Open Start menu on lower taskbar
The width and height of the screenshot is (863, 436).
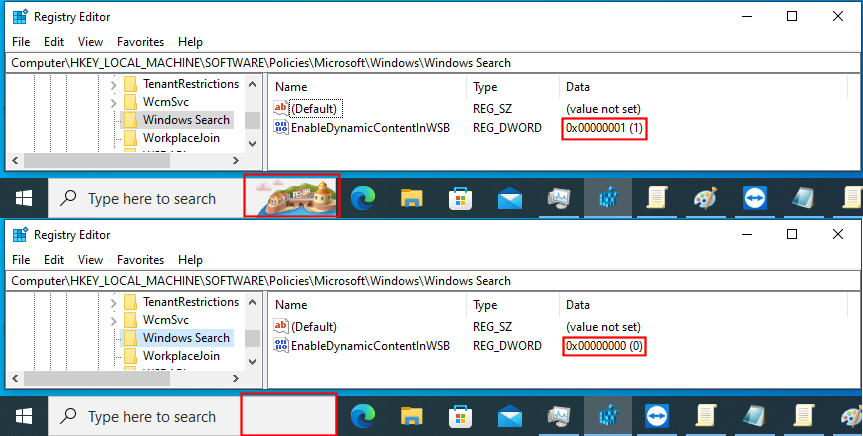click(23, 416)
